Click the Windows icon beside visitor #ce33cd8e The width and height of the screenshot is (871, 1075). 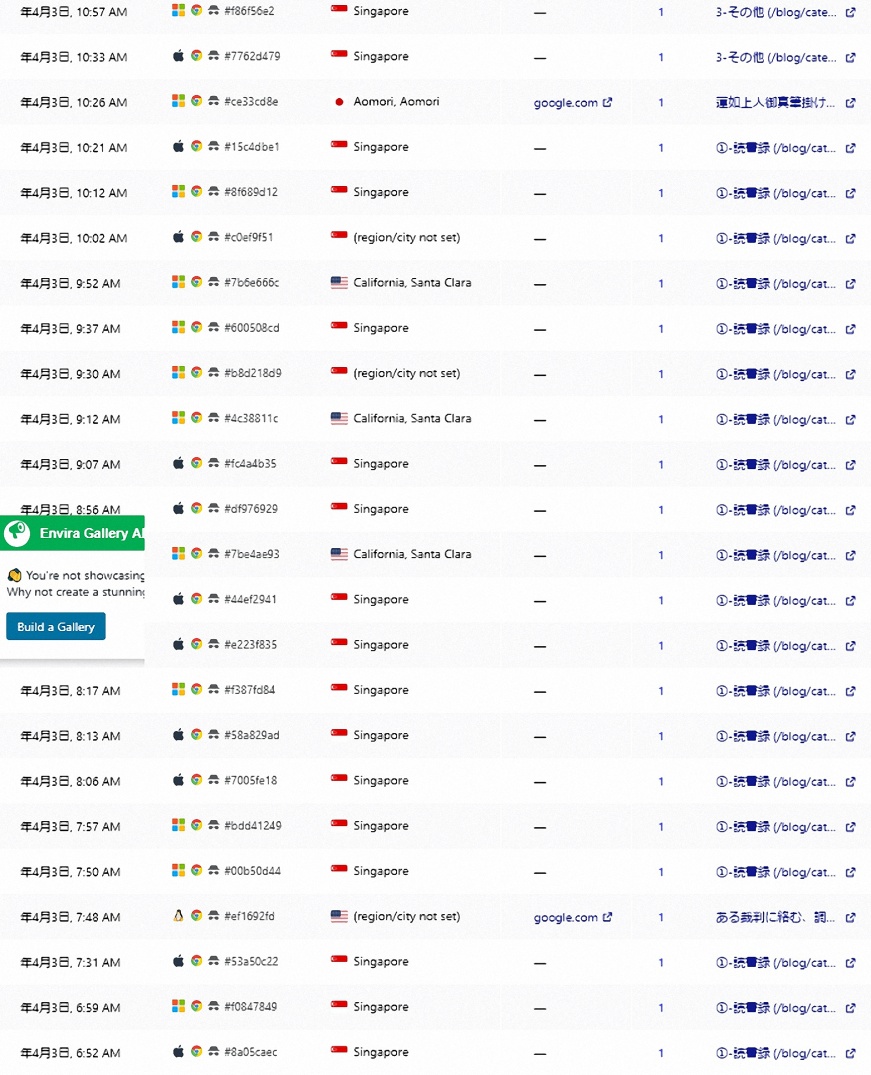coord(179,101)
